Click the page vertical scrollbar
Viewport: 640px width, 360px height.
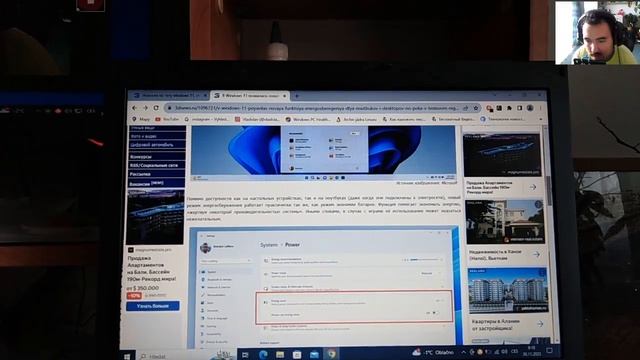click(x=549, y=192)
